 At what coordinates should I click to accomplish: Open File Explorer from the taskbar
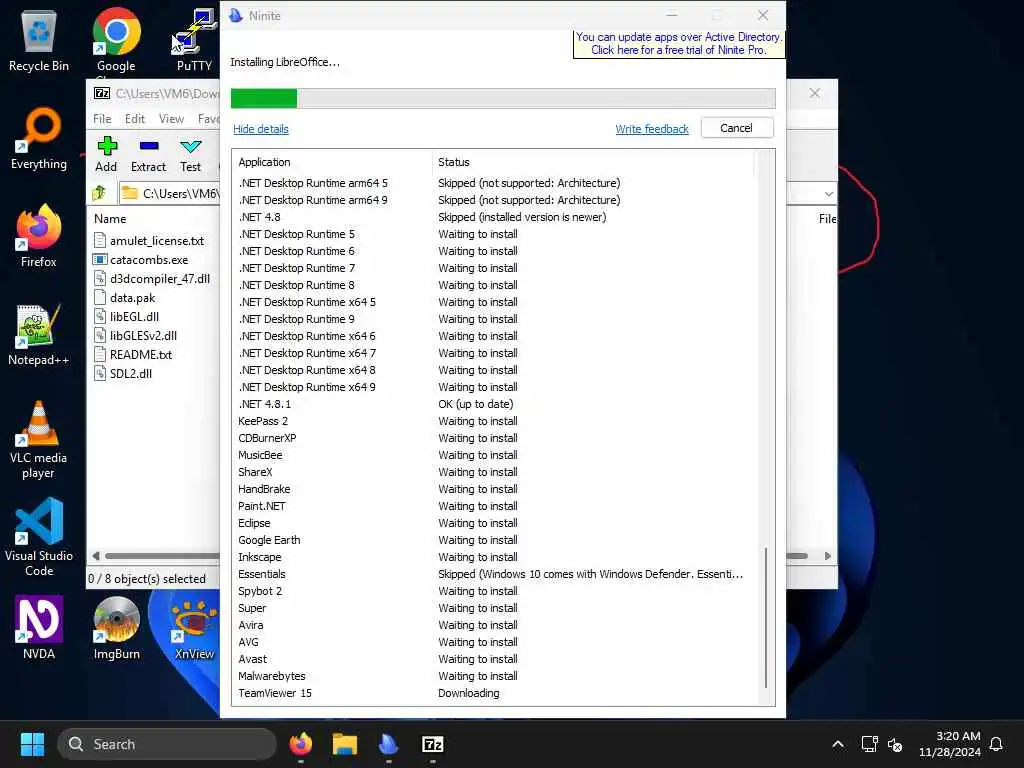tap(345, 744)
